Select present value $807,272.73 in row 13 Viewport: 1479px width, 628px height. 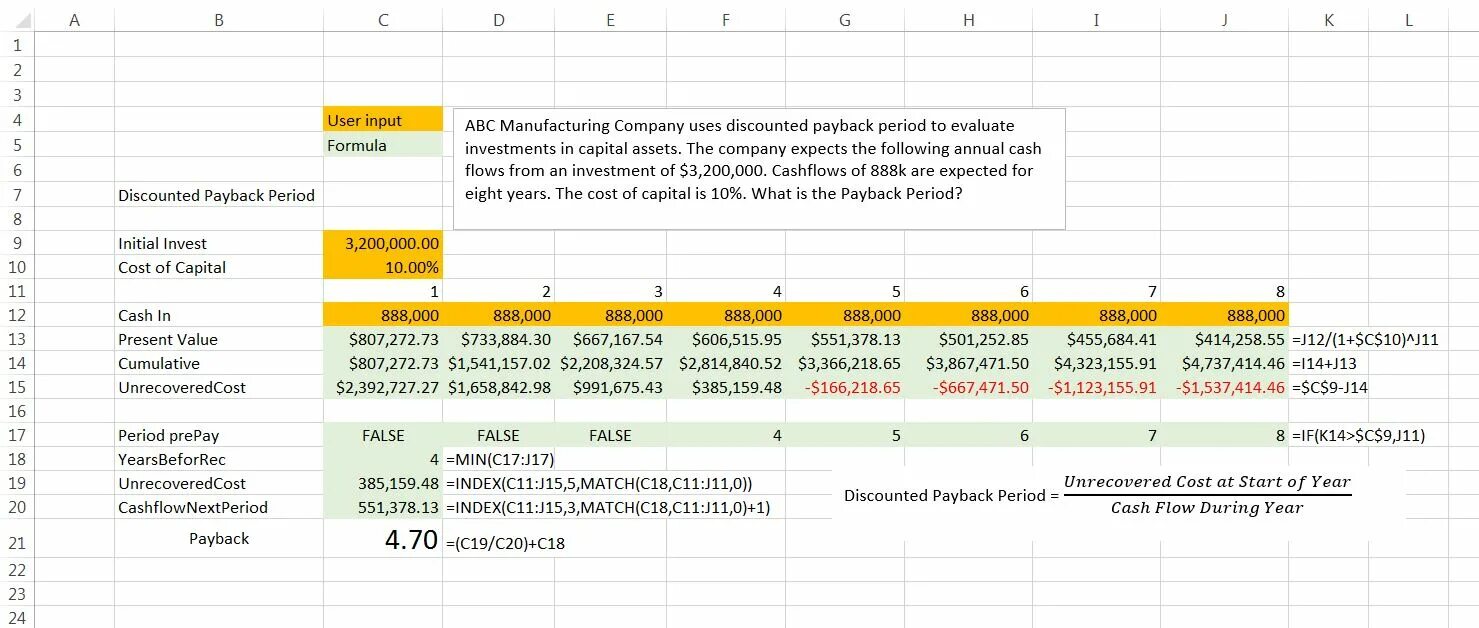coord(382,339)
